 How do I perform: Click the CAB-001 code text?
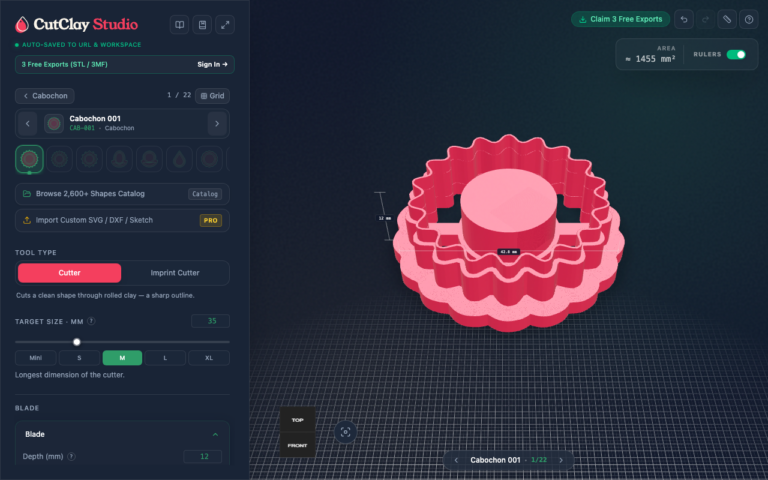coord(82,128)
